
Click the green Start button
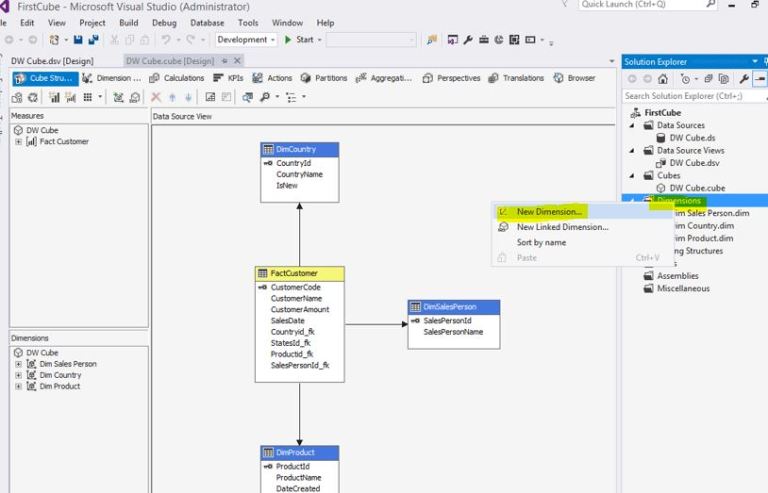point(299,40)
